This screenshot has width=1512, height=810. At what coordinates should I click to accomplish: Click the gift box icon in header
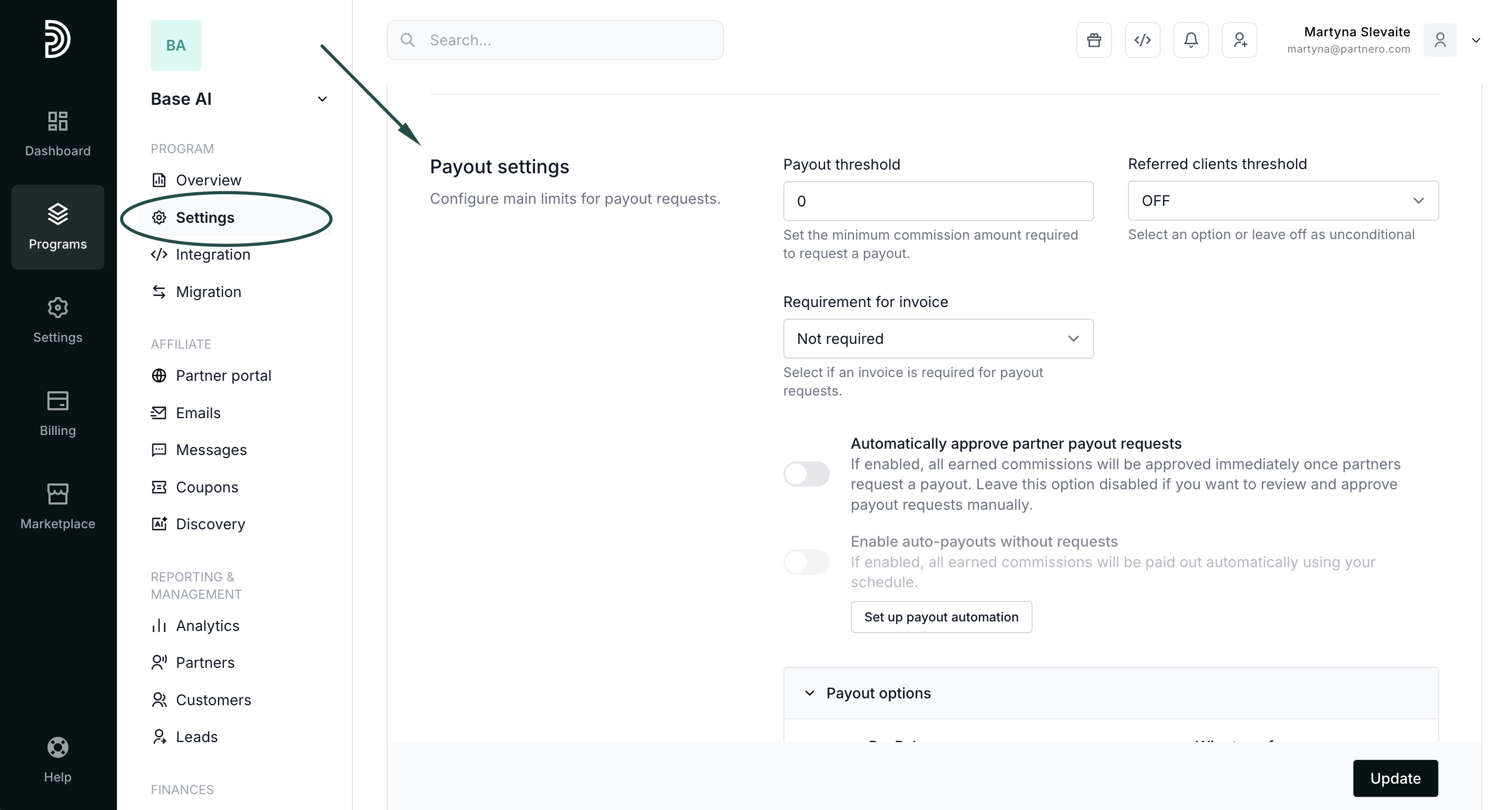click(x=1094, y=40)
